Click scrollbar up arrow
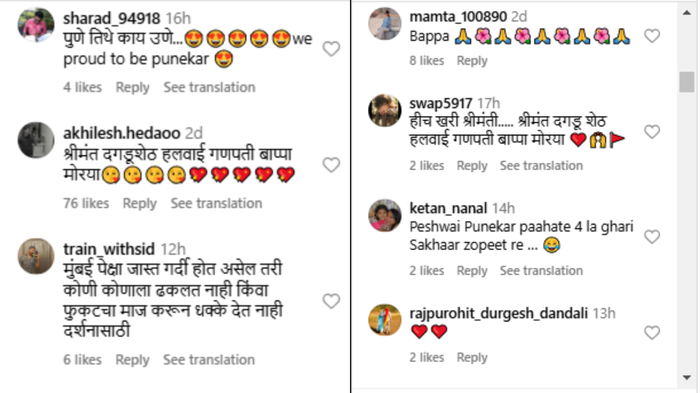The image size is (700, 393). coord(687,13)
